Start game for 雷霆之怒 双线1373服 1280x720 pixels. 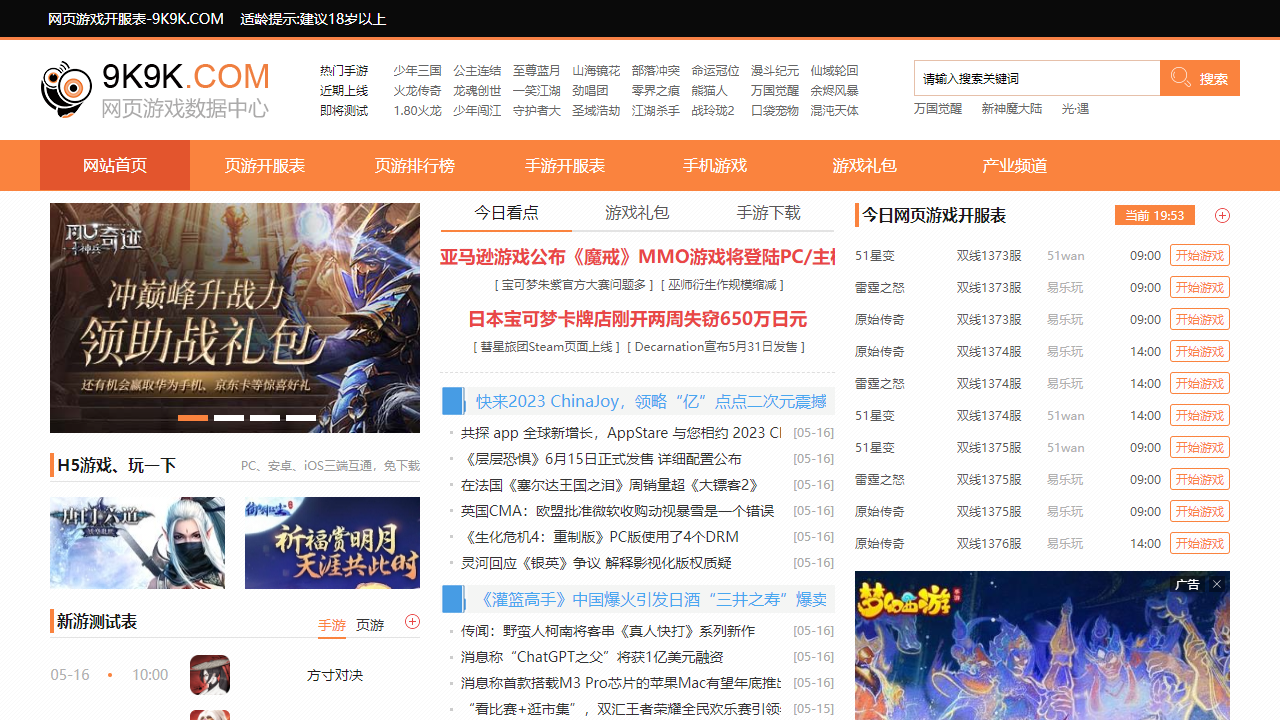click(1200, 287)
